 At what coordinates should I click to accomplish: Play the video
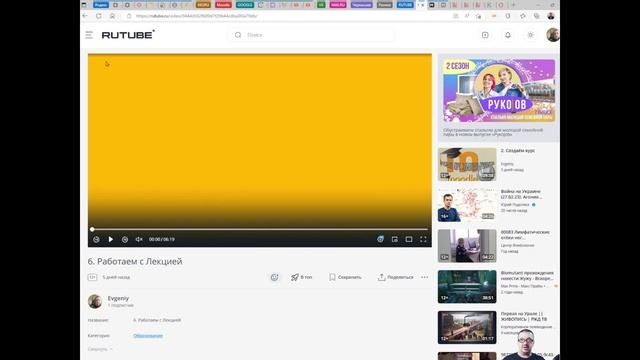pyautogui.click(x=111, y=239)
